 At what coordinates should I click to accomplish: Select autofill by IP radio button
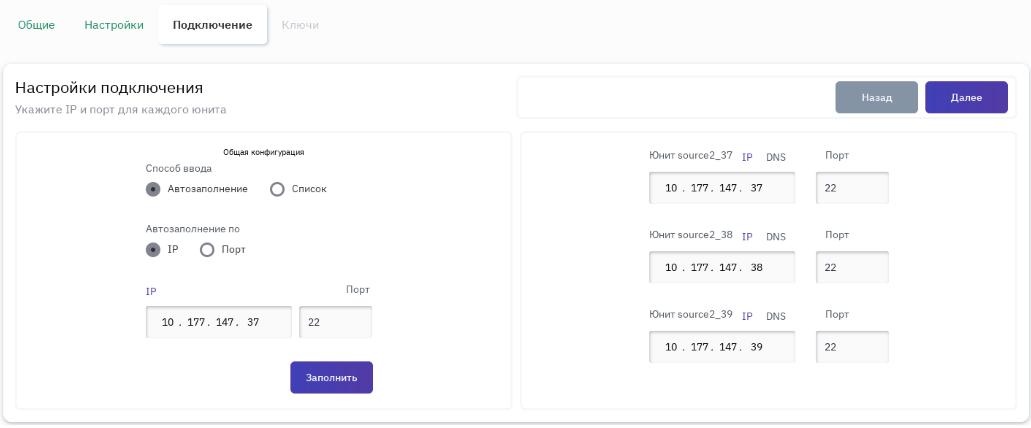pyautogui.click(x=153, y=250)
